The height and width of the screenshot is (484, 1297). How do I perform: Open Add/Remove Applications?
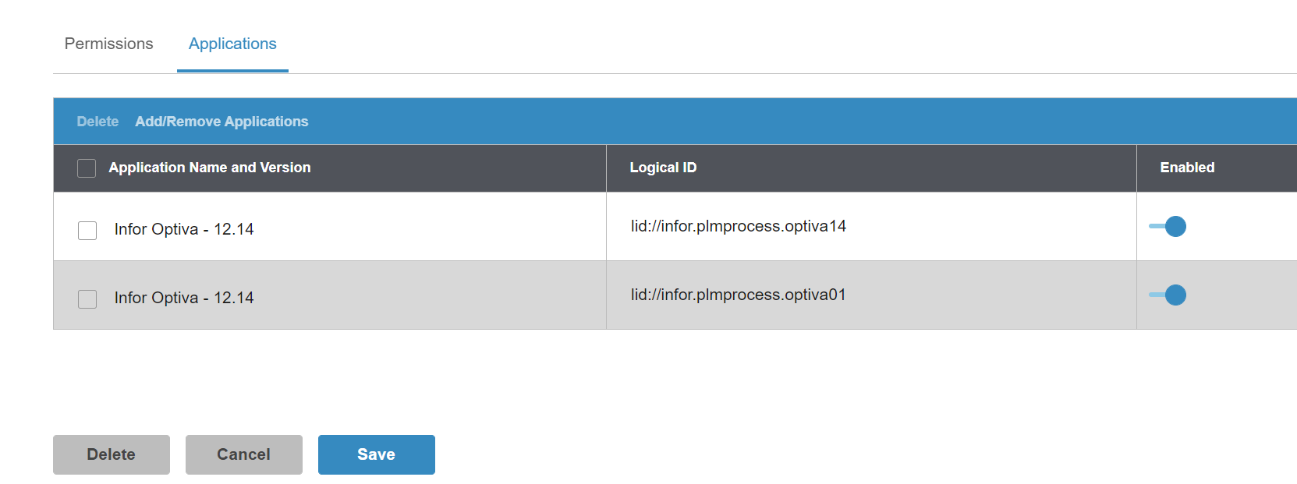[222, 121]
